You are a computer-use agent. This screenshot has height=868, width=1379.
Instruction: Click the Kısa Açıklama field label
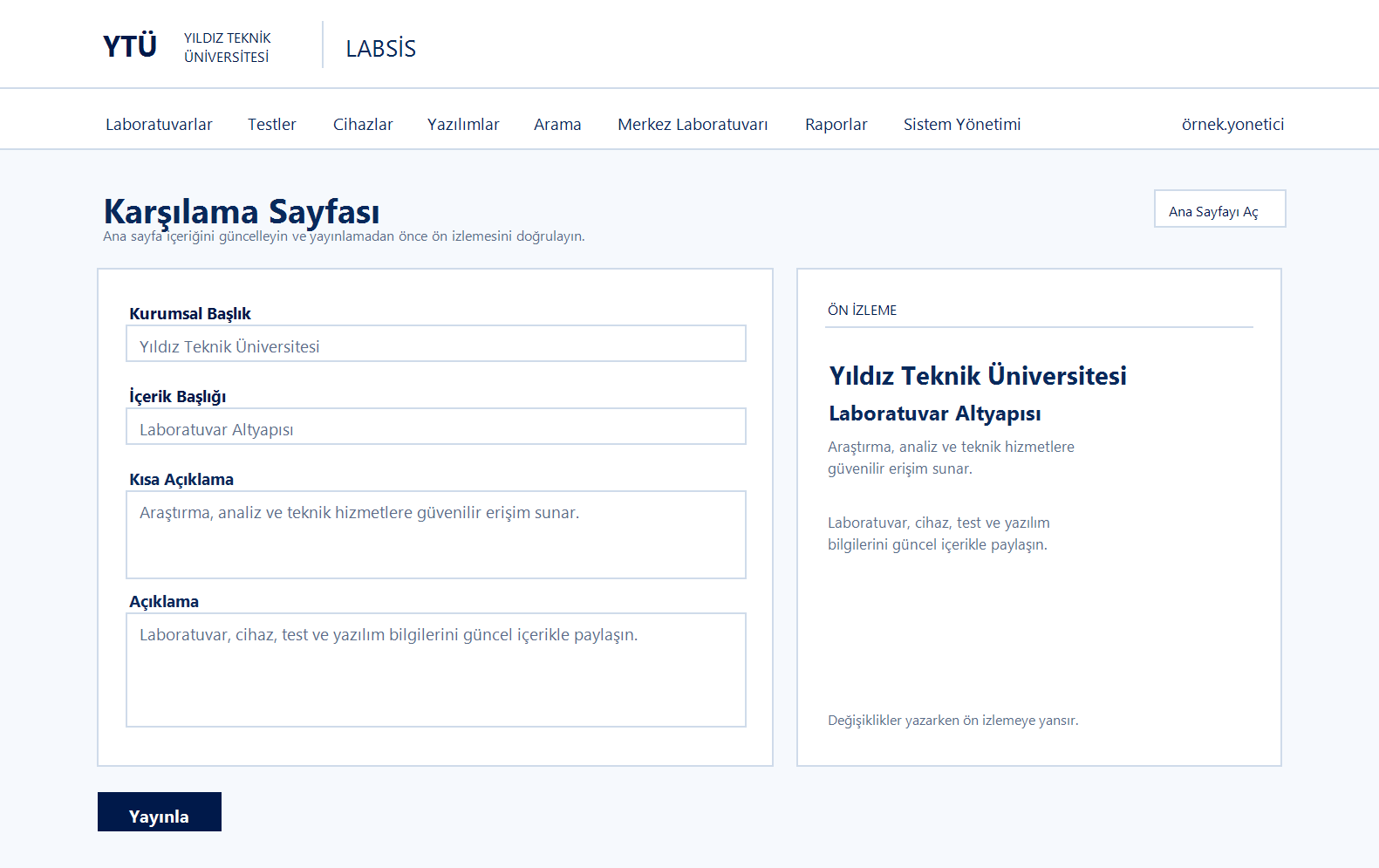click(x=181, y=479)
